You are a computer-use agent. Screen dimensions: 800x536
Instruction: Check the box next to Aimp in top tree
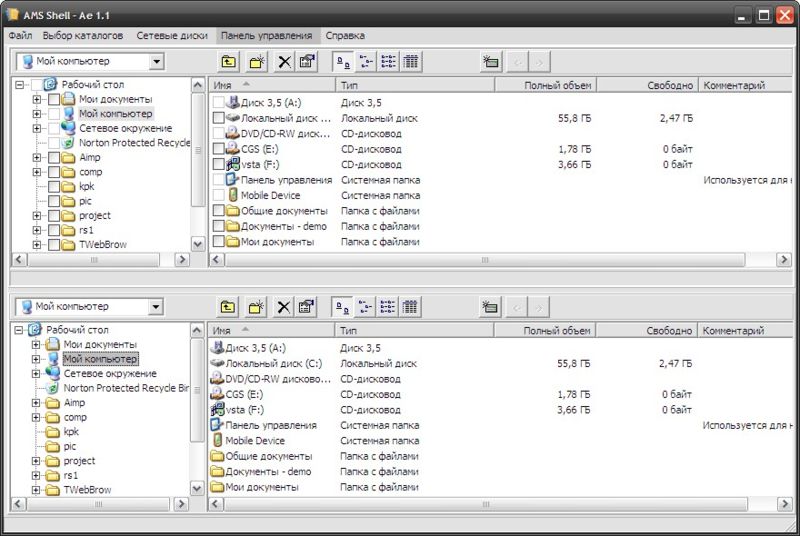[x=54, y=158]
